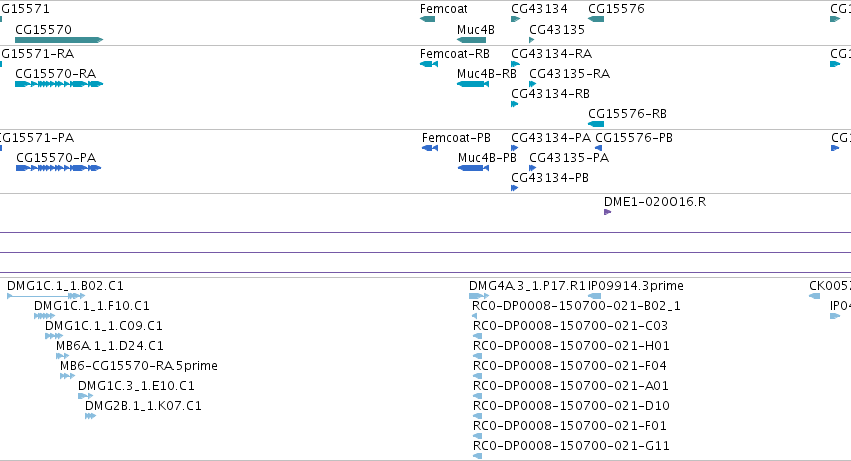Image resolution: width=851 pixels, height=461 pixels.
Task: Click the DMG1C.1_1.C09.C1 EST label
Action: (x=104, y=326)
